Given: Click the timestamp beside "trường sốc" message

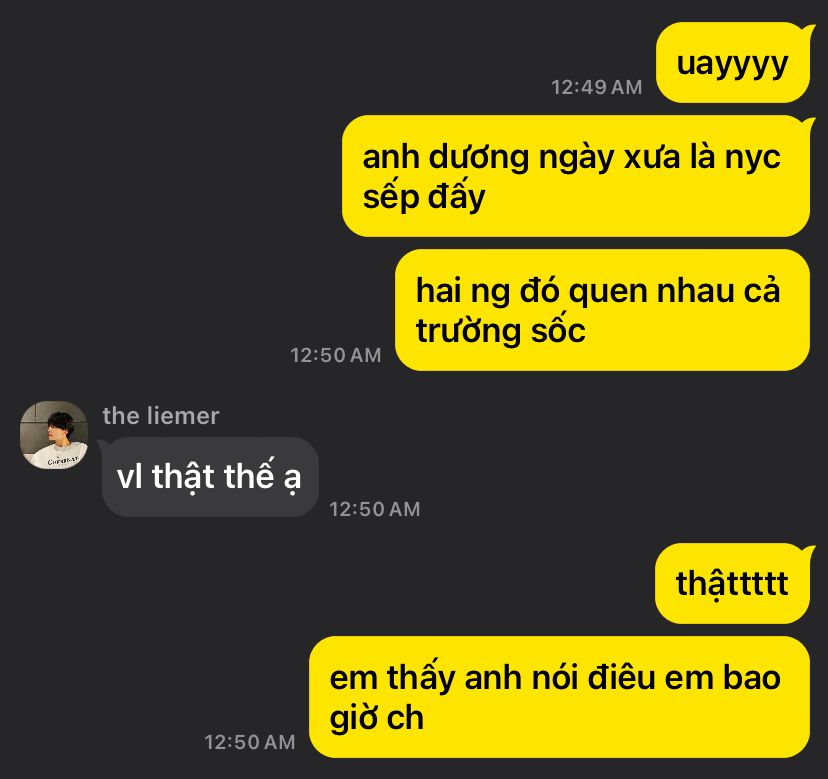Looking at the screenshot, I should tap(336, 355).
